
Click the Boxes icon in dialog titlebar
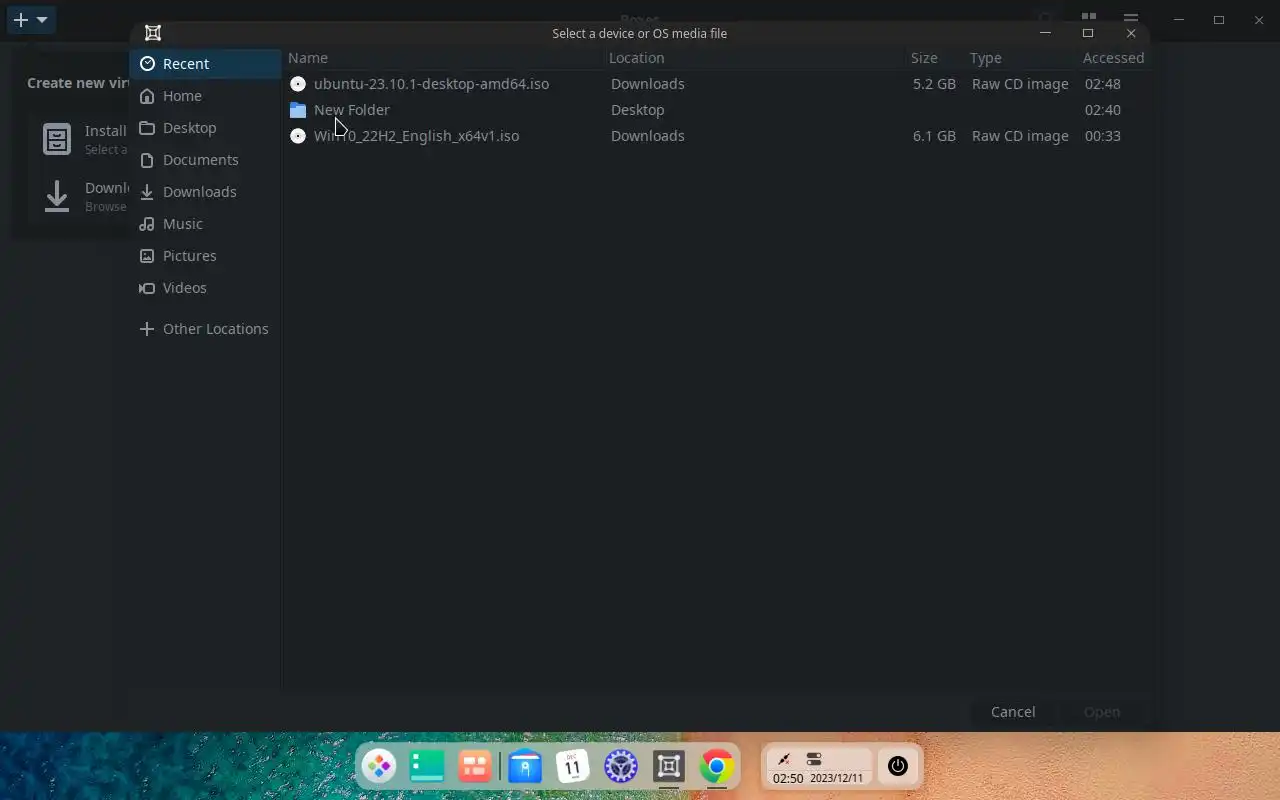153,33
